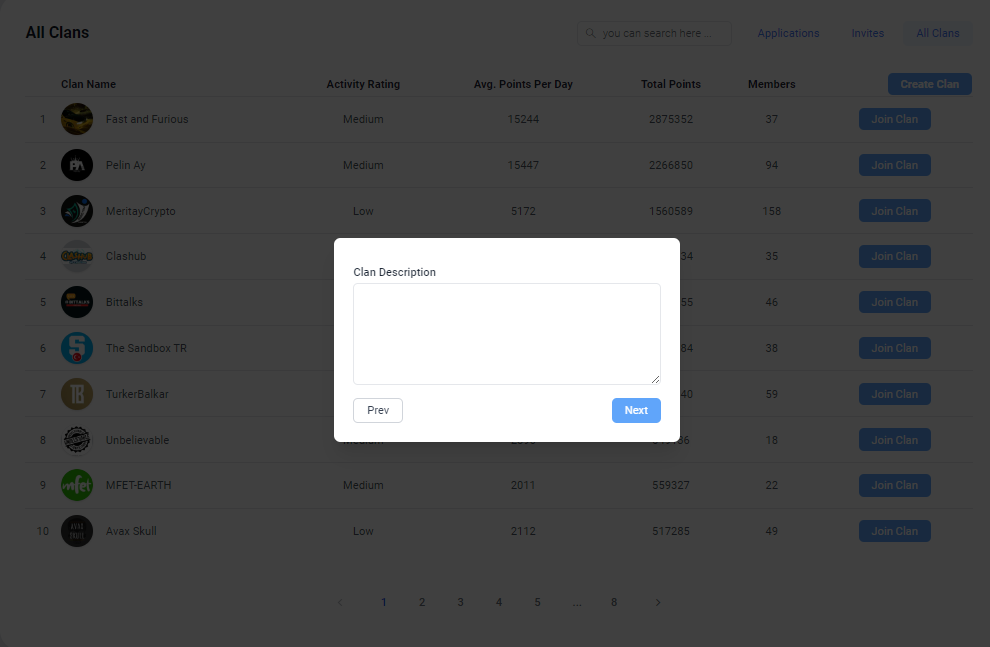Image resolution: width=990 pixels, height=647 pixels.
Task: Click the Avax Skull clan name
Action: [x=131, y=531]
